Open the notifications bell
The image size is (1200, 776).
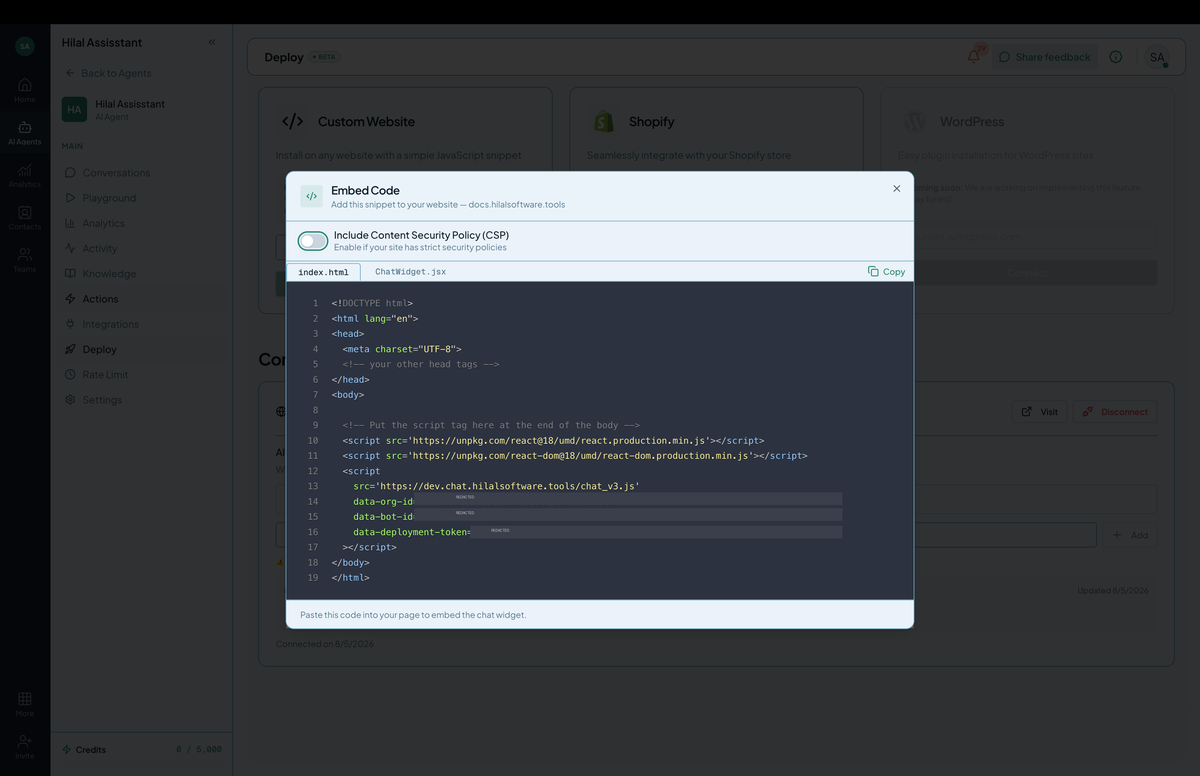point(974,57)
